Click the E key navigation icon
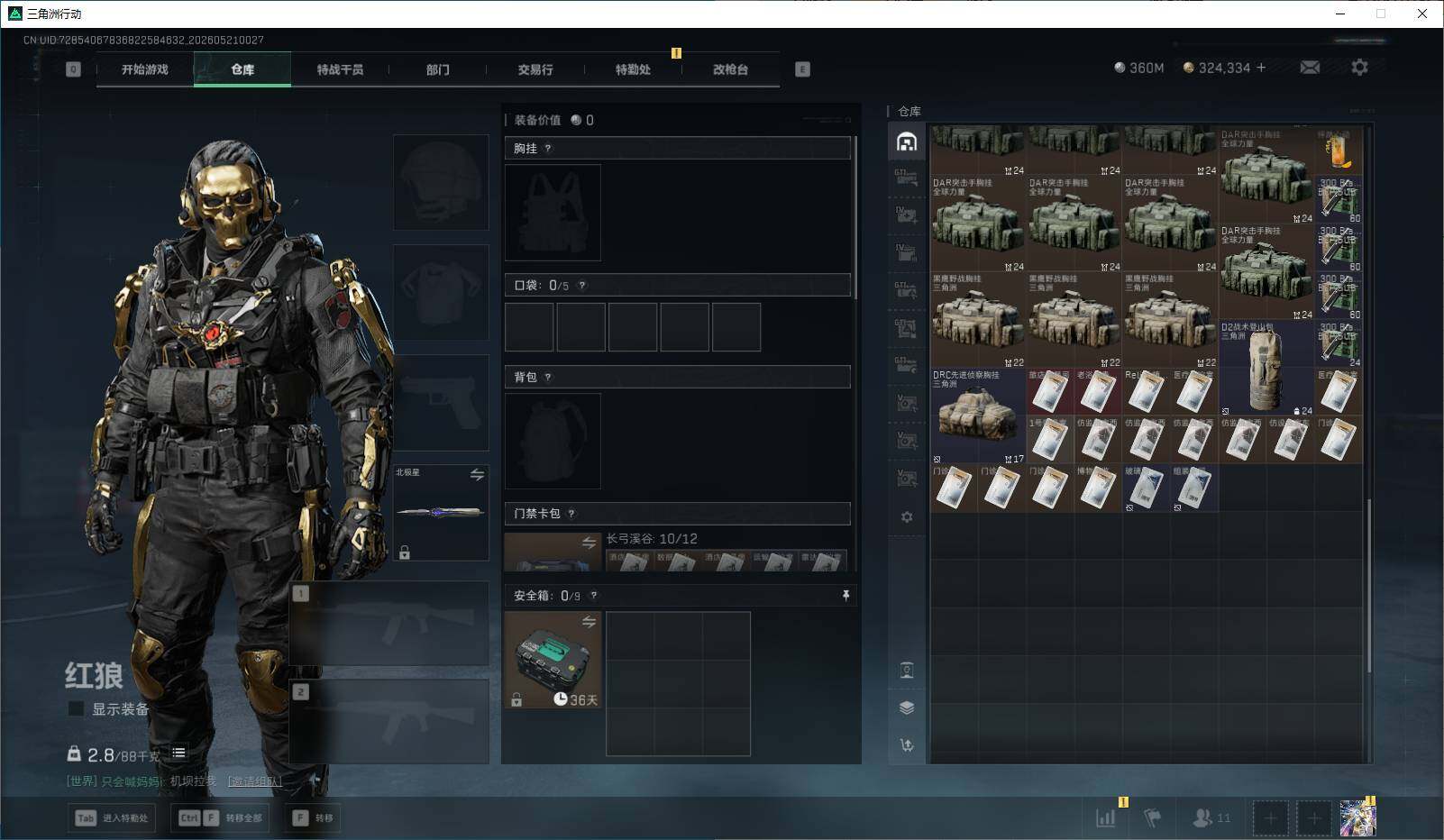 pyautogui.click(x=802, y=69)
